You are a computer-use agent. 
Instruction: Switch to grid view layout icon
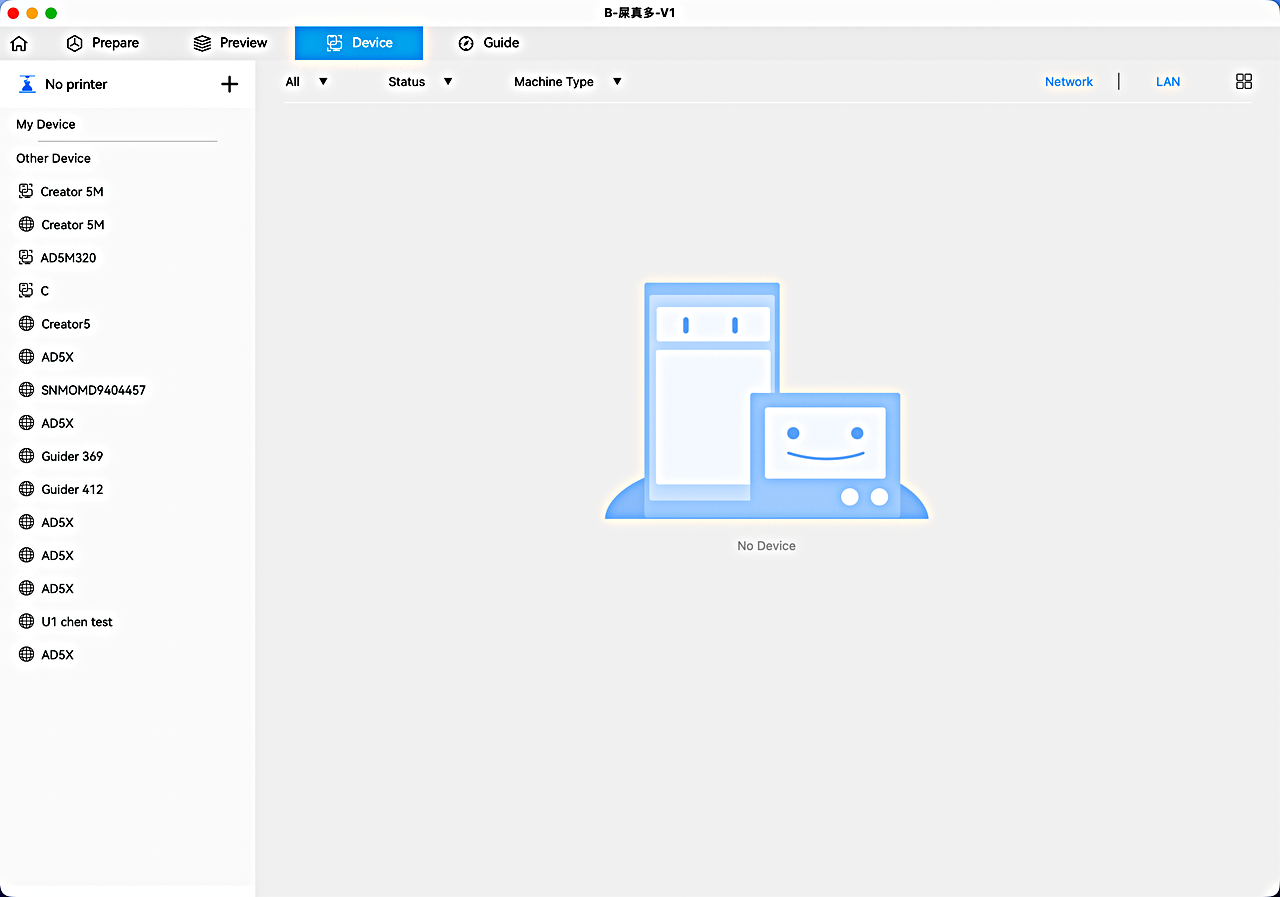point(1244,82)
